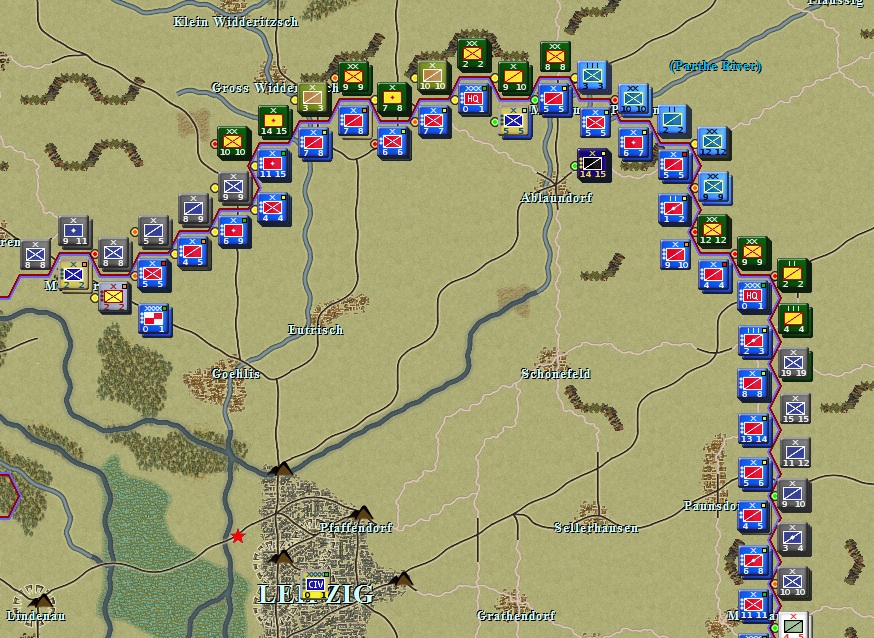Click the light blue division counter marked 10 10

point(634,100)
